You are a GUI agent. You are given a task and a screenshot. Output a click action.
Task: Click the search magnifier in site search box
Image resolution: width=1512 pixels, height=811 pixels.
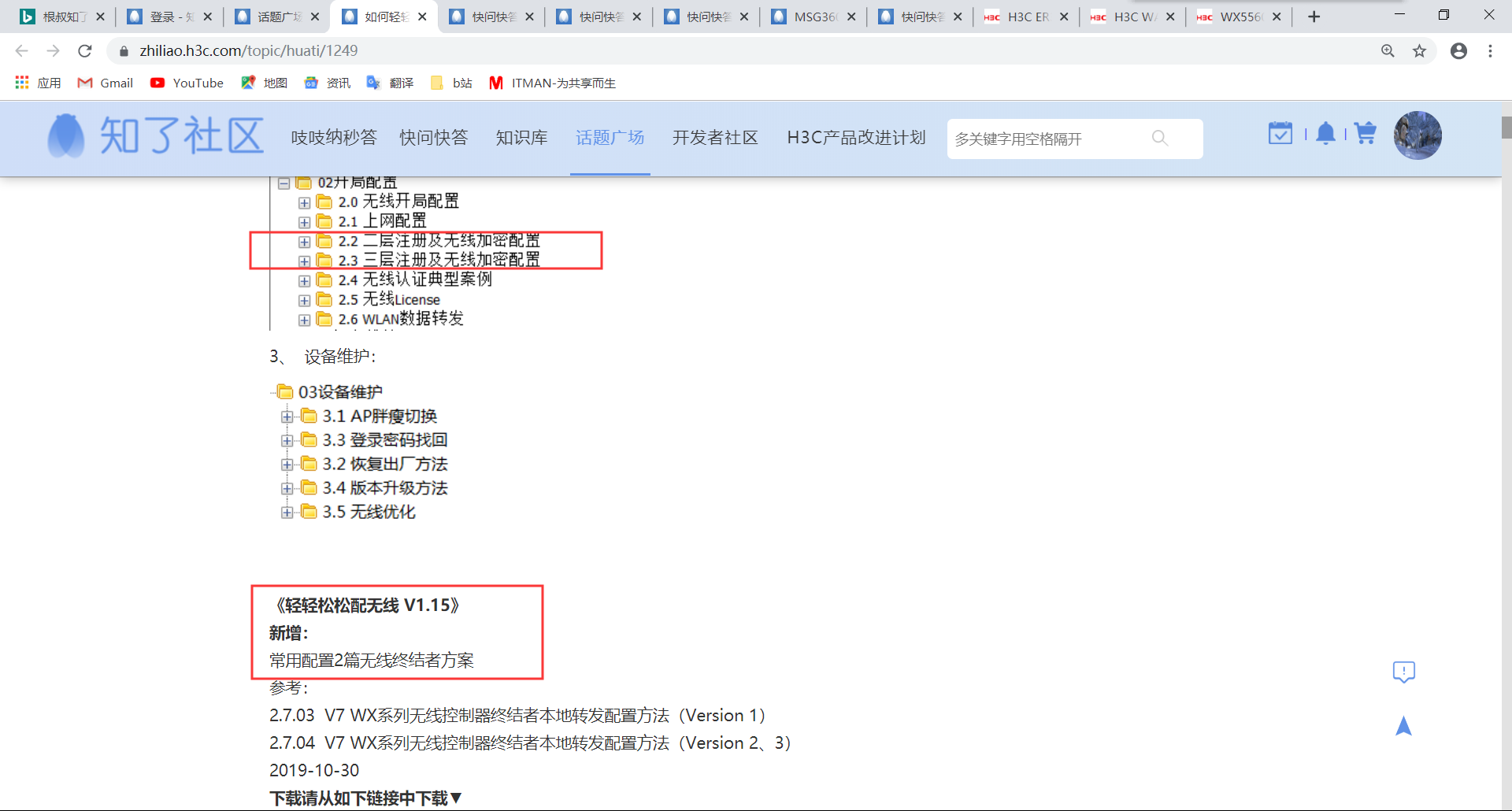click(x=1159, y=139)
